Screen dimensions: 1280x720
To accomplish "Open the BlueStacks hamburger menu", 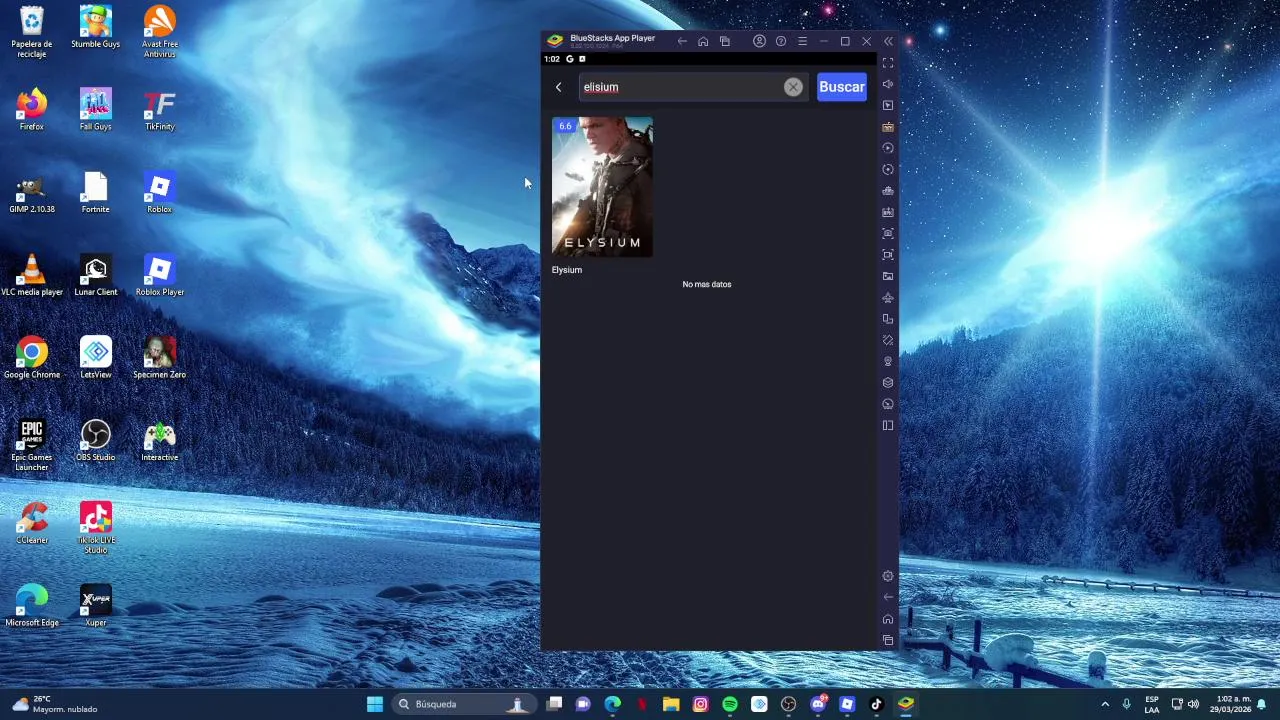I will pos(802,41).
